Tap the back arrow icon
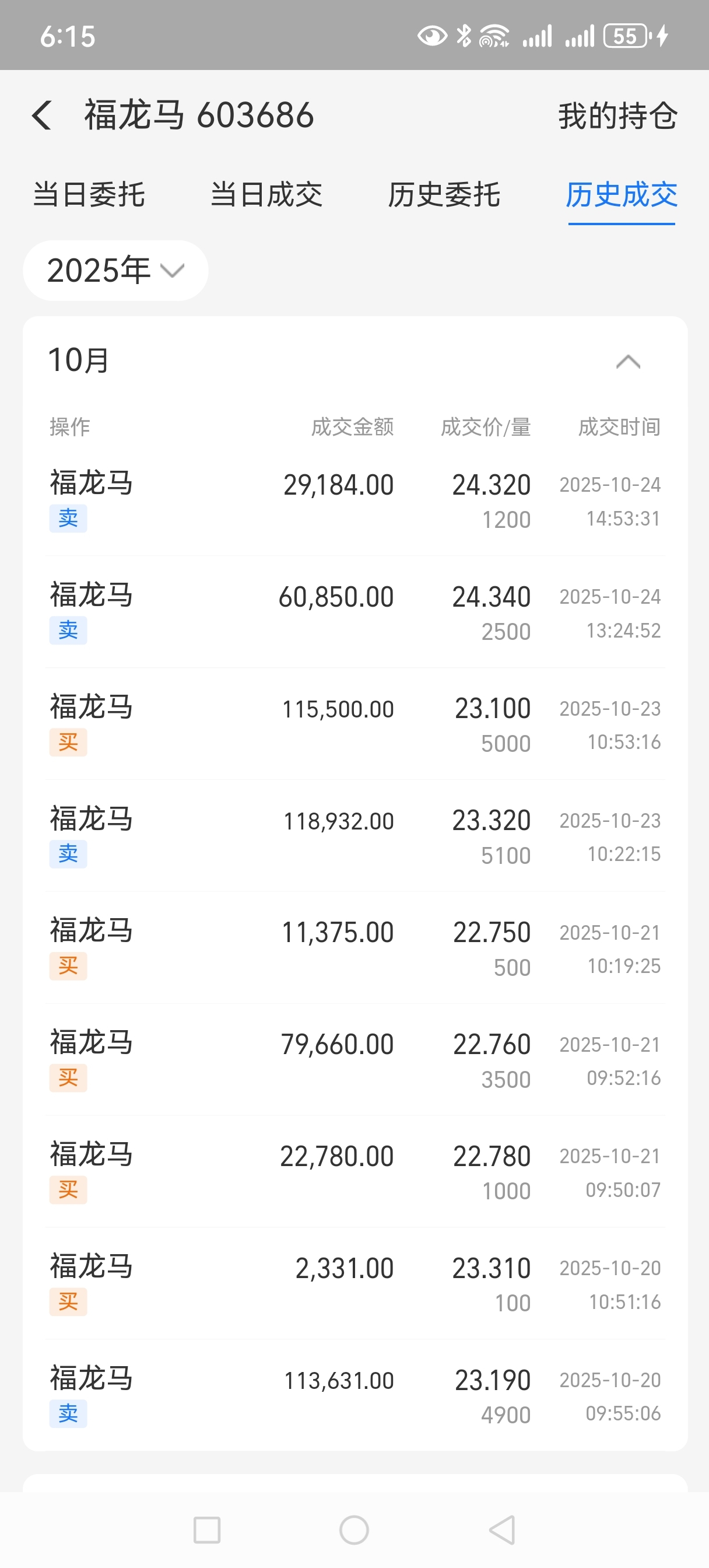 (41, 115)
